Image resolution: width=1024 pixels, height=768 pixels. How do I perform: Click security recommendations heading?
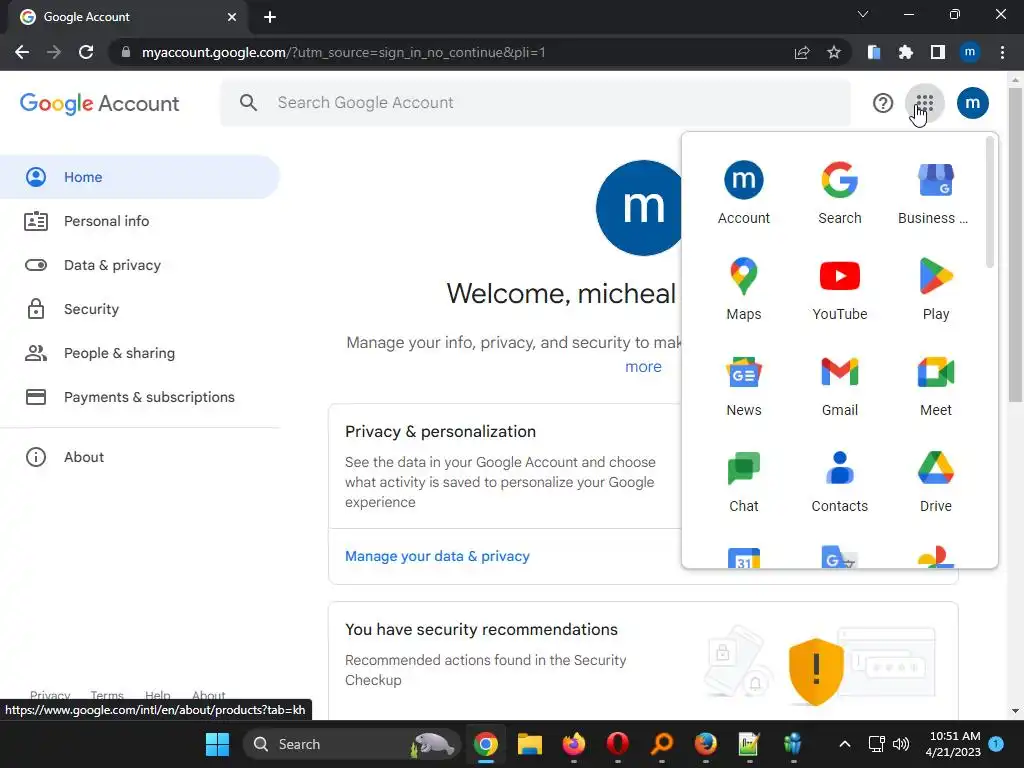(481, 629)
